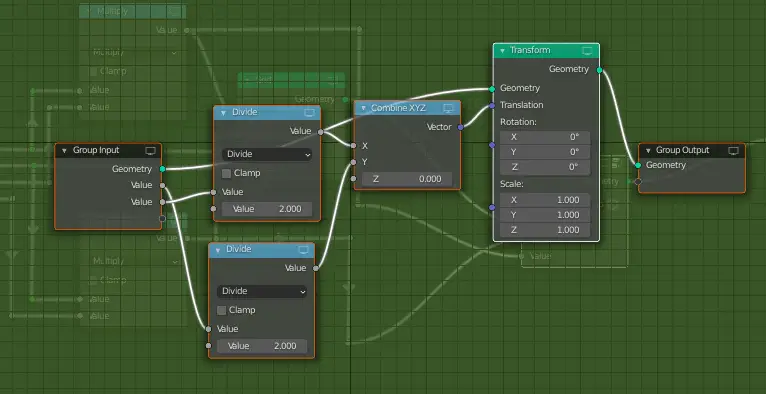Image resolution: width=766 pixels, height=394 pixels.
Task: Click the Scale vector socket on Transform node
Action: (x=492, y=207)
